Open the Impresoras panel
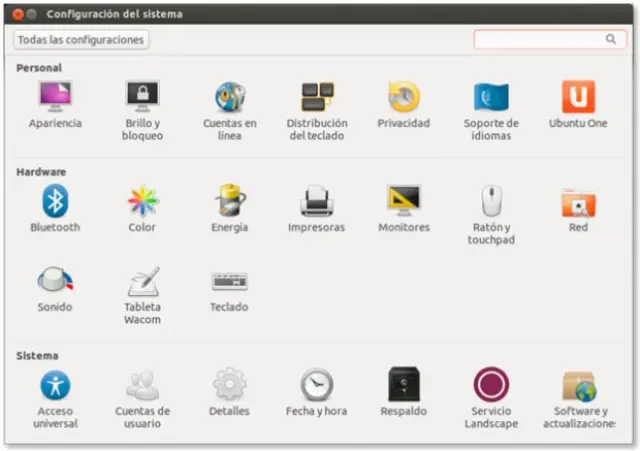This screenshot has height=451, width=640. 317,201
